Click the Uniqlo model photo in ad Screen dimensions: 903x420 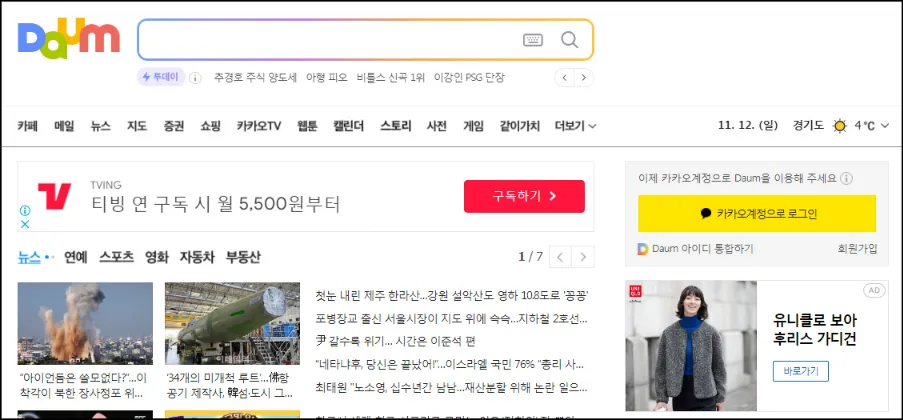[691, 346]
